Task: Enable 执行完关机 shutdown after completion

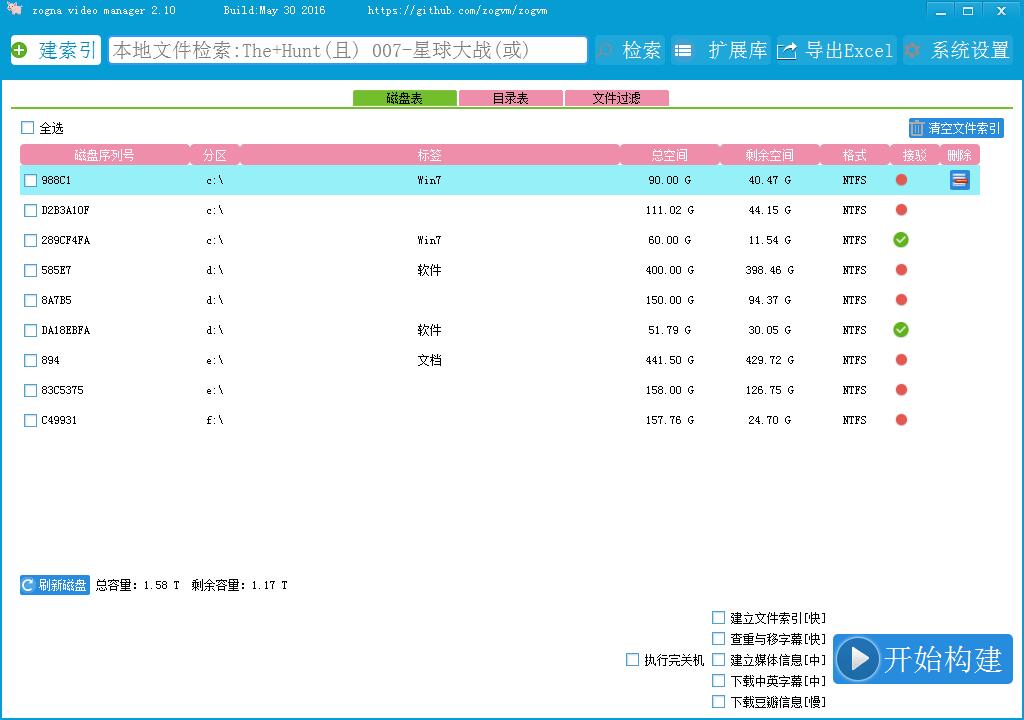Action: tap(632, 660)
